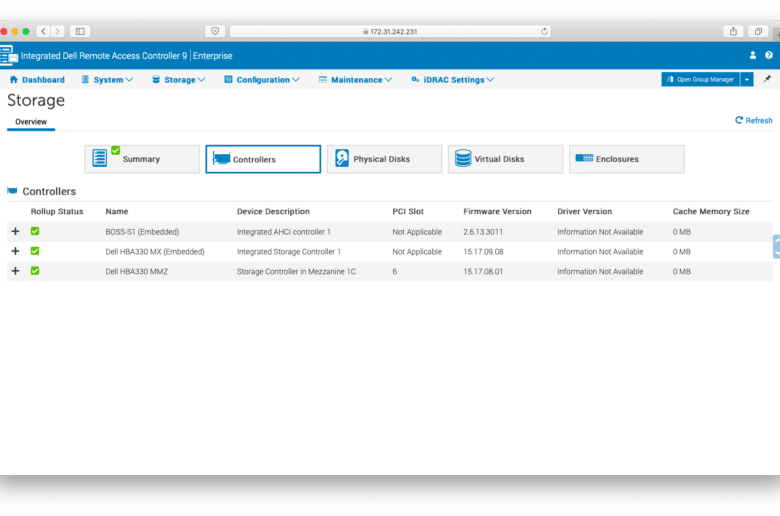This screenshot has width=780, height=516.
Task: Open the help question mark icon
Action: tap(769, 55)
